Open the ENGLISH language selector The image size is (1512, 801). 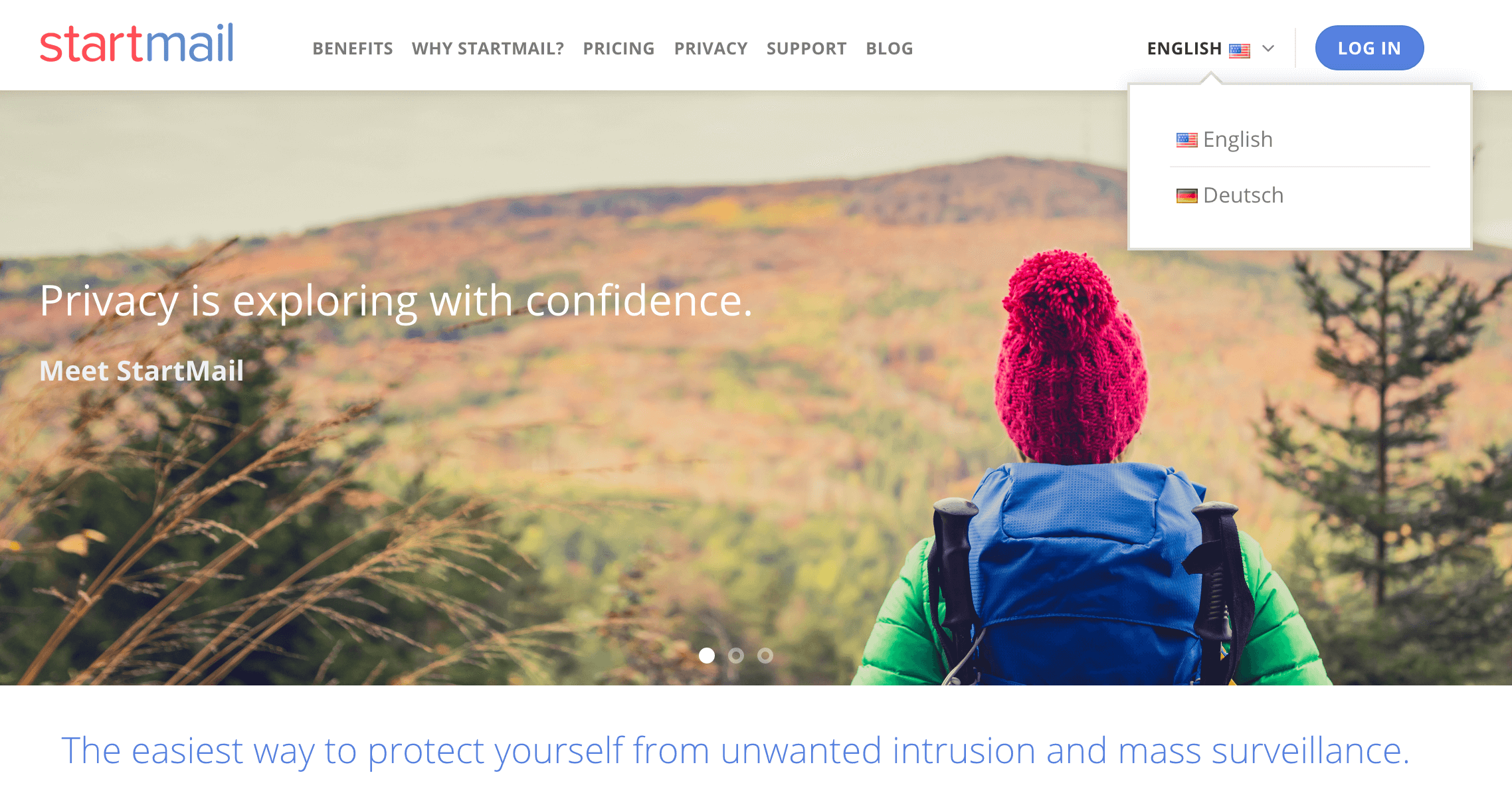[x=1210, y=48]
